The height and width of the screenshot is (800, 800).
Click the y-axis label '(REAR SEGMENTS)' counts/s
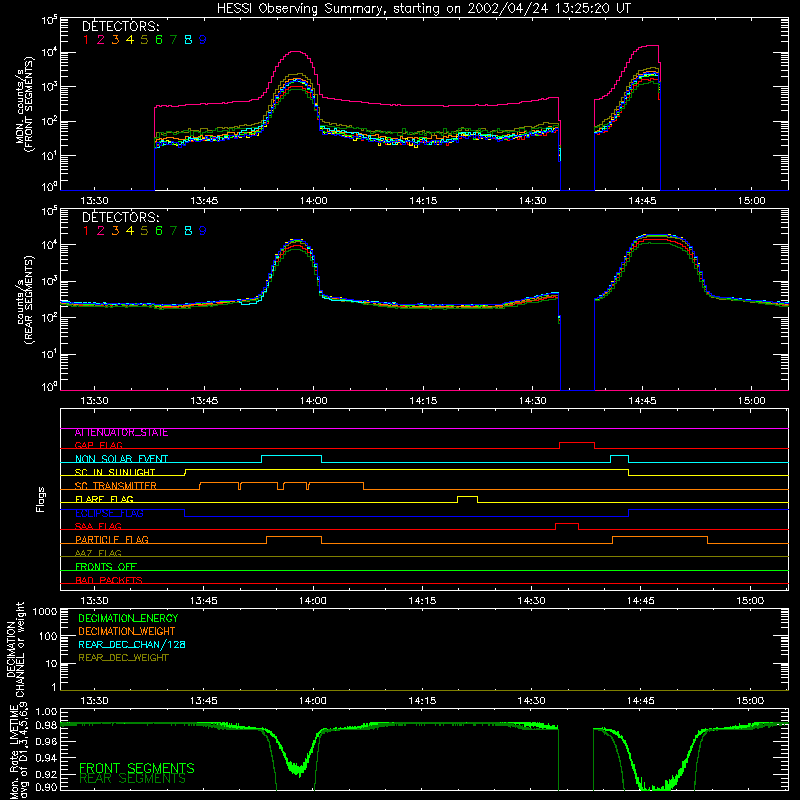coord(29,299)
